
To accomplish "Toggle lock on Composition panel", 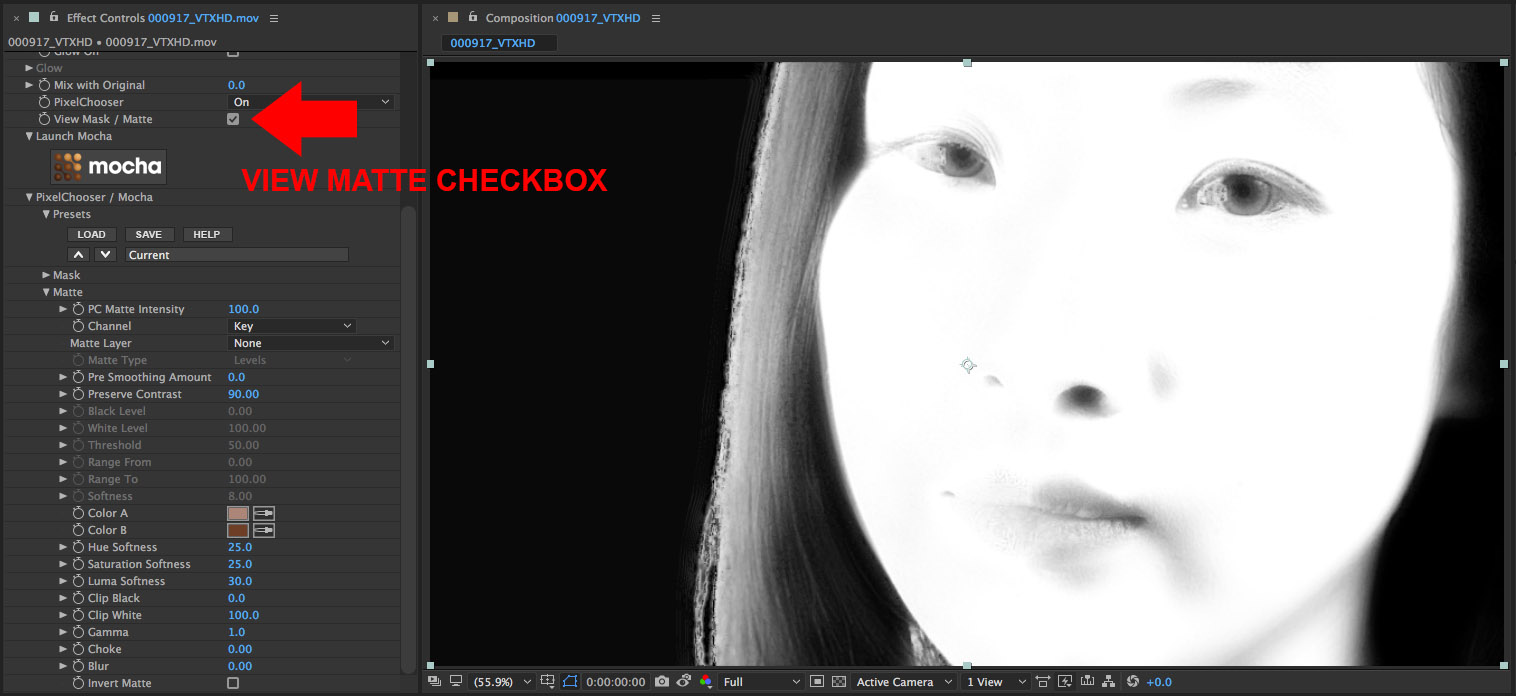I will 473,17.
